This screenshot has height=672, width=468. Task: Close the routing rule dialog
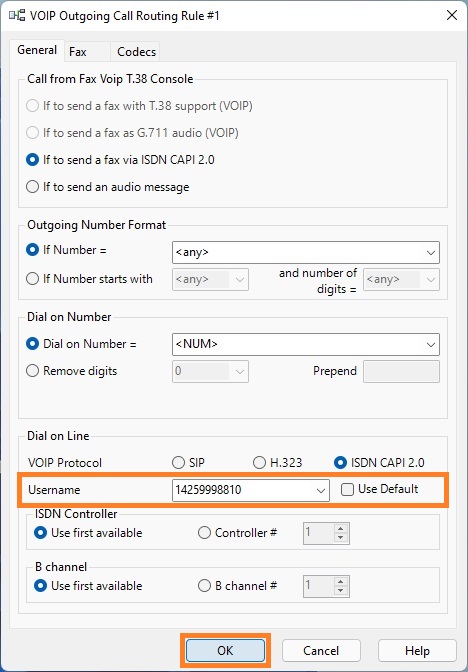coord(452,16)
